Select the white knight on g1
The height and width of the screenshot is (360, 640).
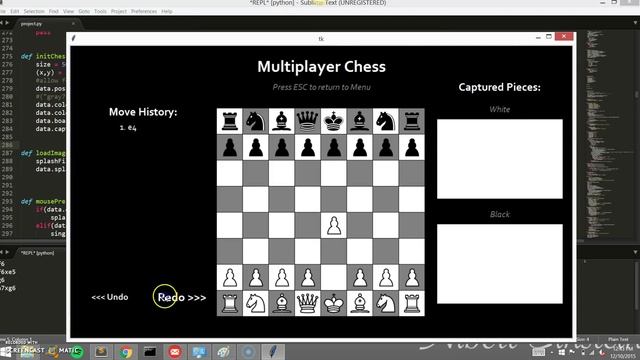tap(386, 304)
